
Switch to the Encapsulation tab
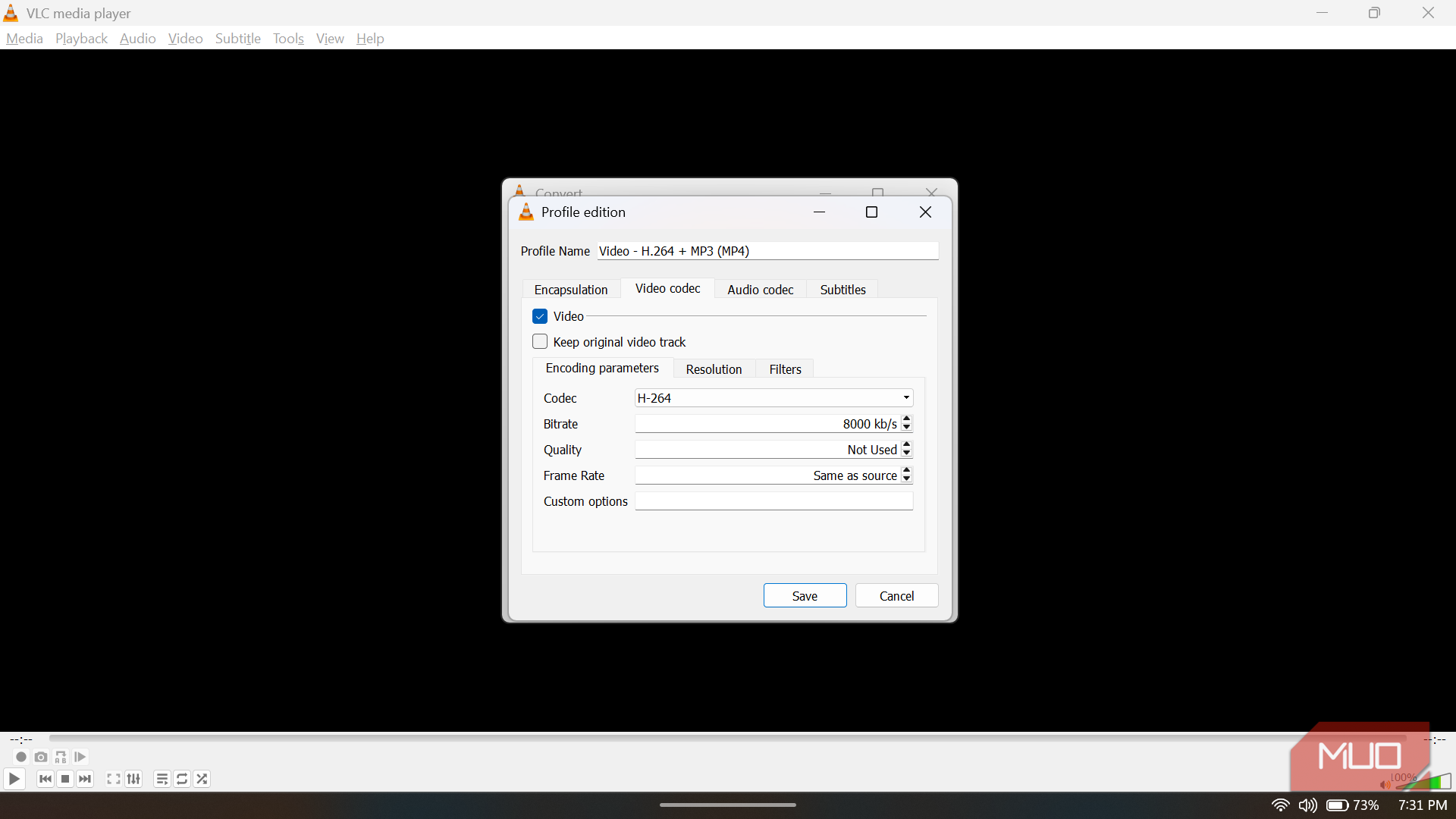coord(571,290)
